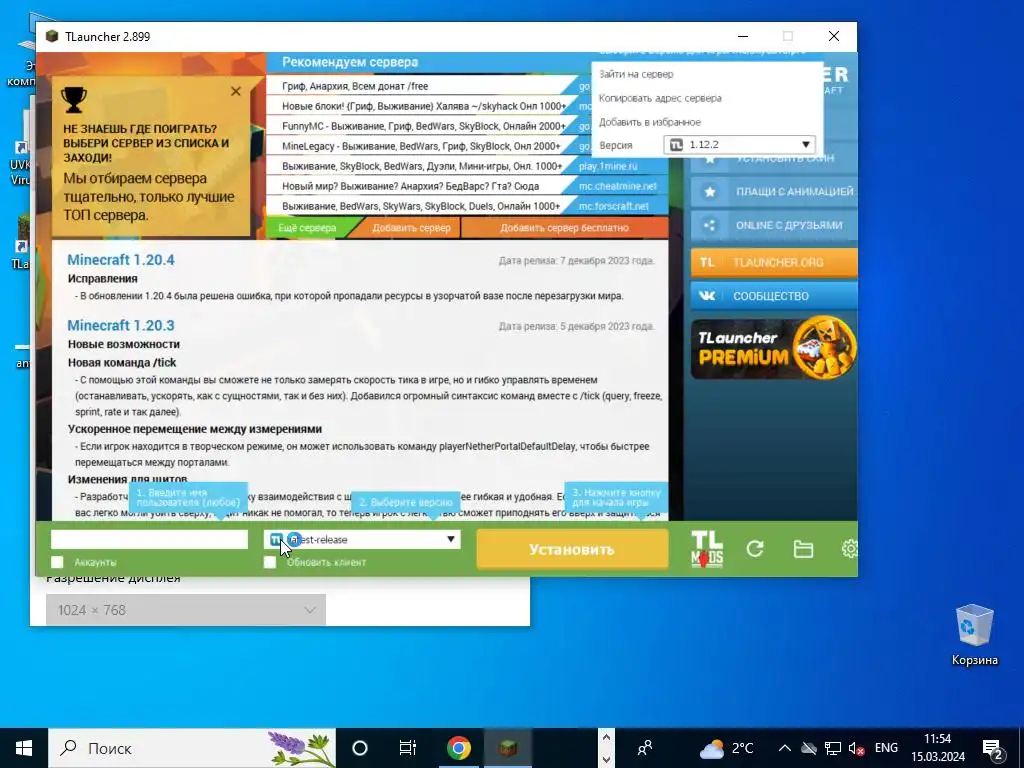Click the mc.forscraft.net server address
Viewport: 1024px width, 768px height.
point(613,206)
